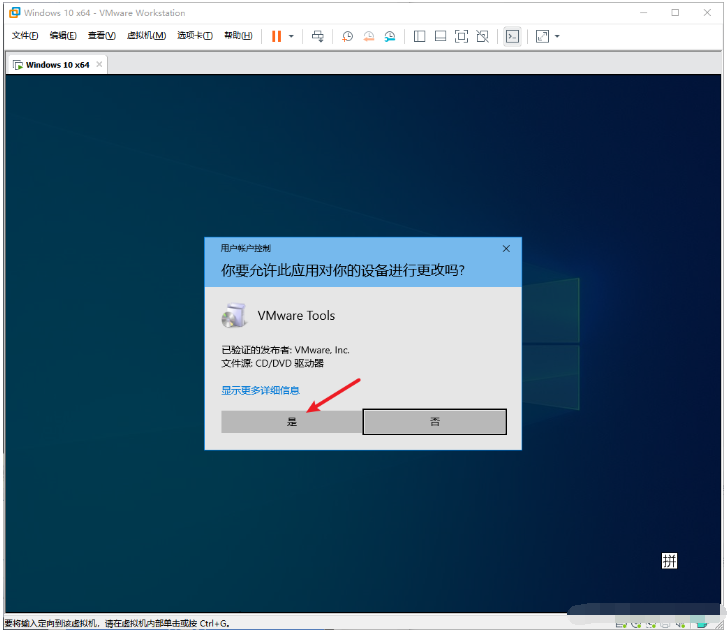Image resolution: width=728 pixels, height=634 pixels.
Task: Enter full screen mode
Action: [461, 36]
